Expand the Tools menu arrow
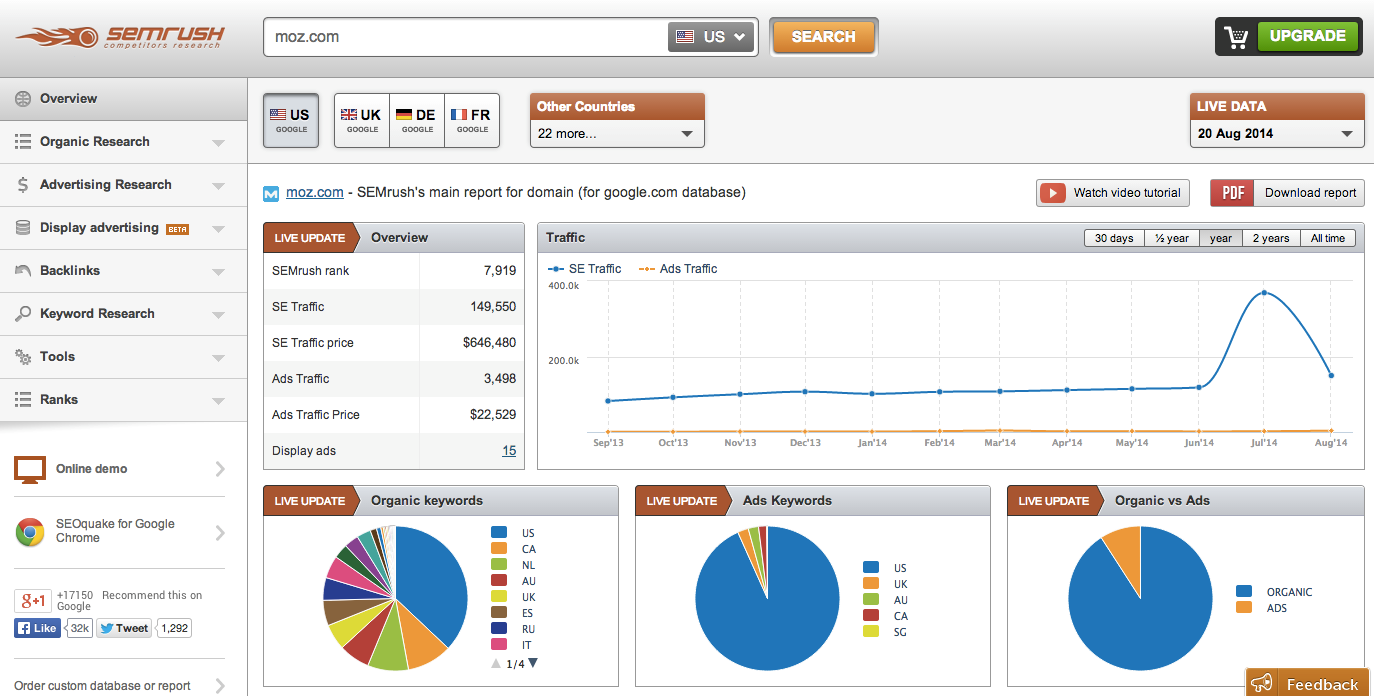 pos(218,358)
